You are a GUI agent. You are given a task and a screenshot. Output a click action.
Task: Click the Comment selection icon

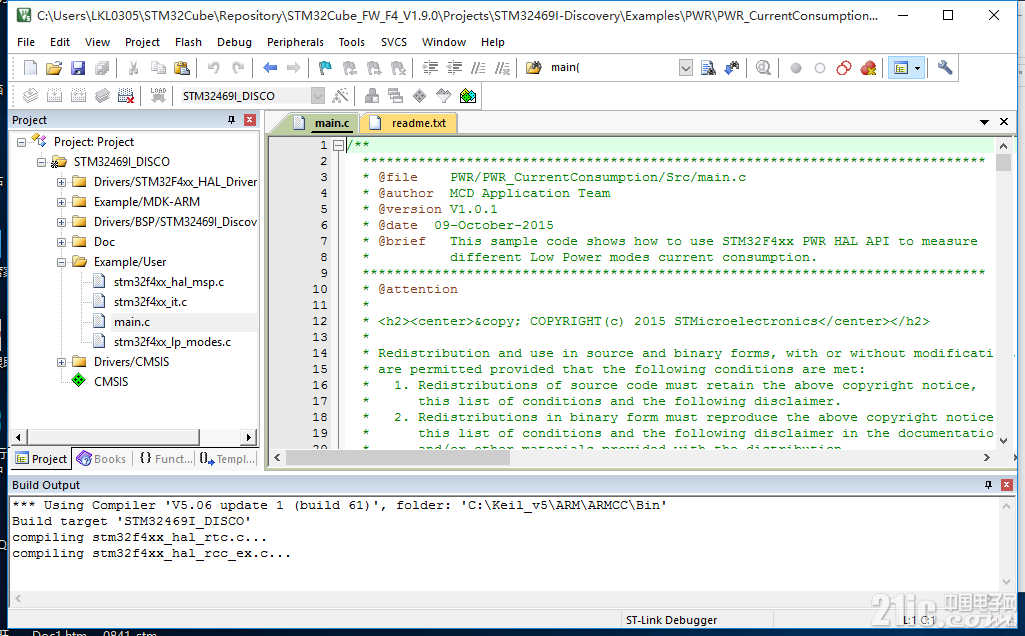pos(479,68)
